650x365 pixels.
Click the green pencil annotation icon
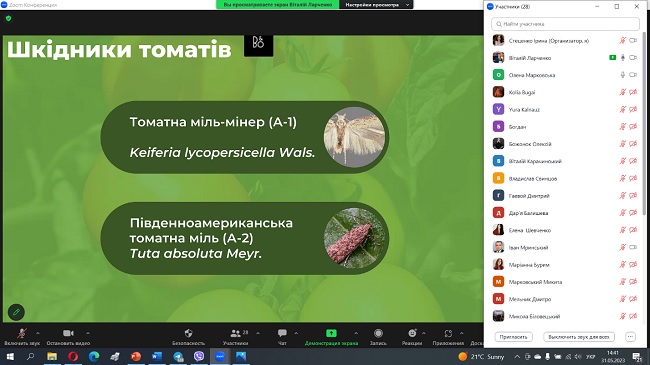coord(16,312)
